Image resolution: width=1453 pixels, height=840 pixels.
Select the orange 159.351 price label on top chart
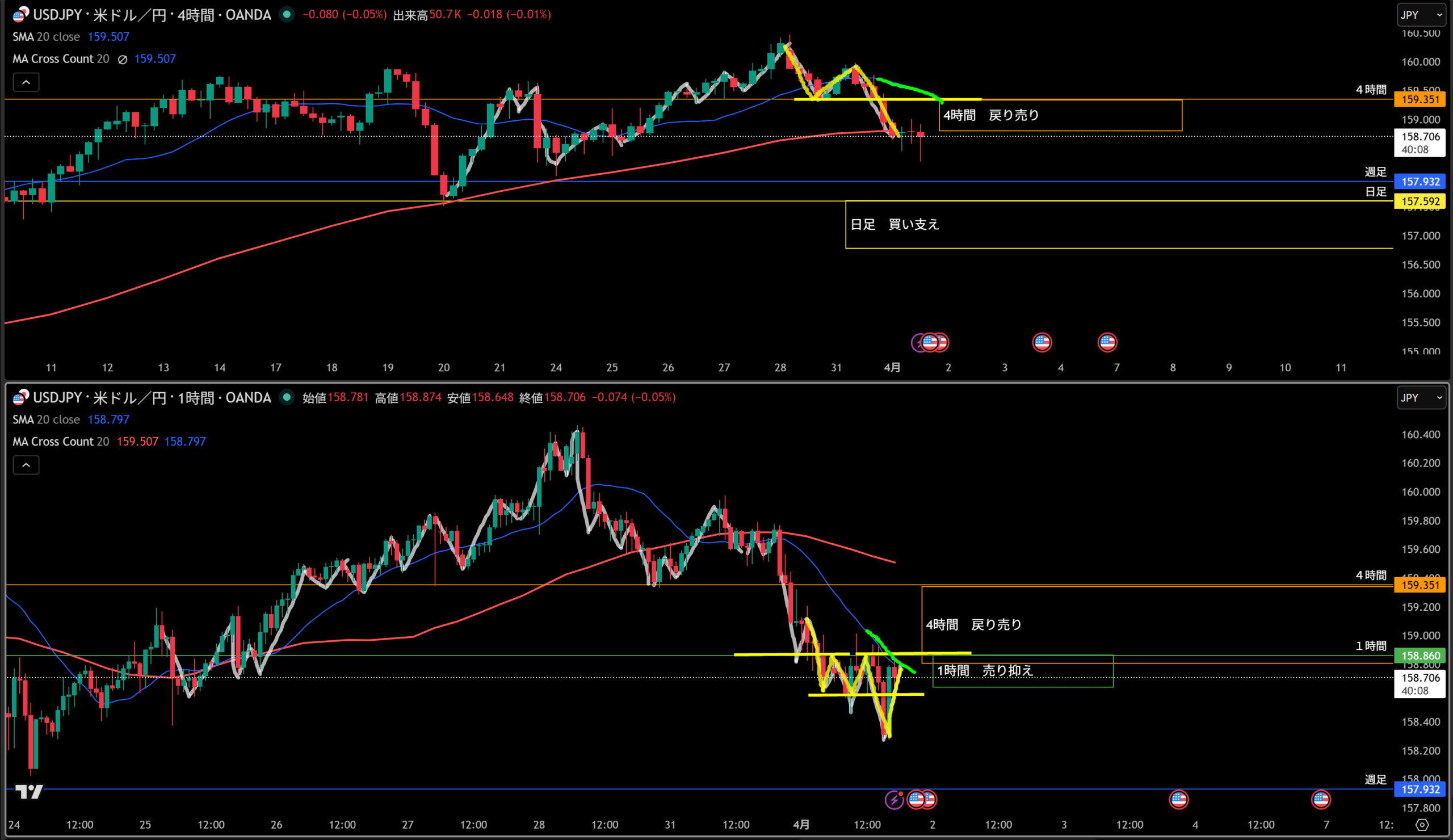coord(1420,99)
